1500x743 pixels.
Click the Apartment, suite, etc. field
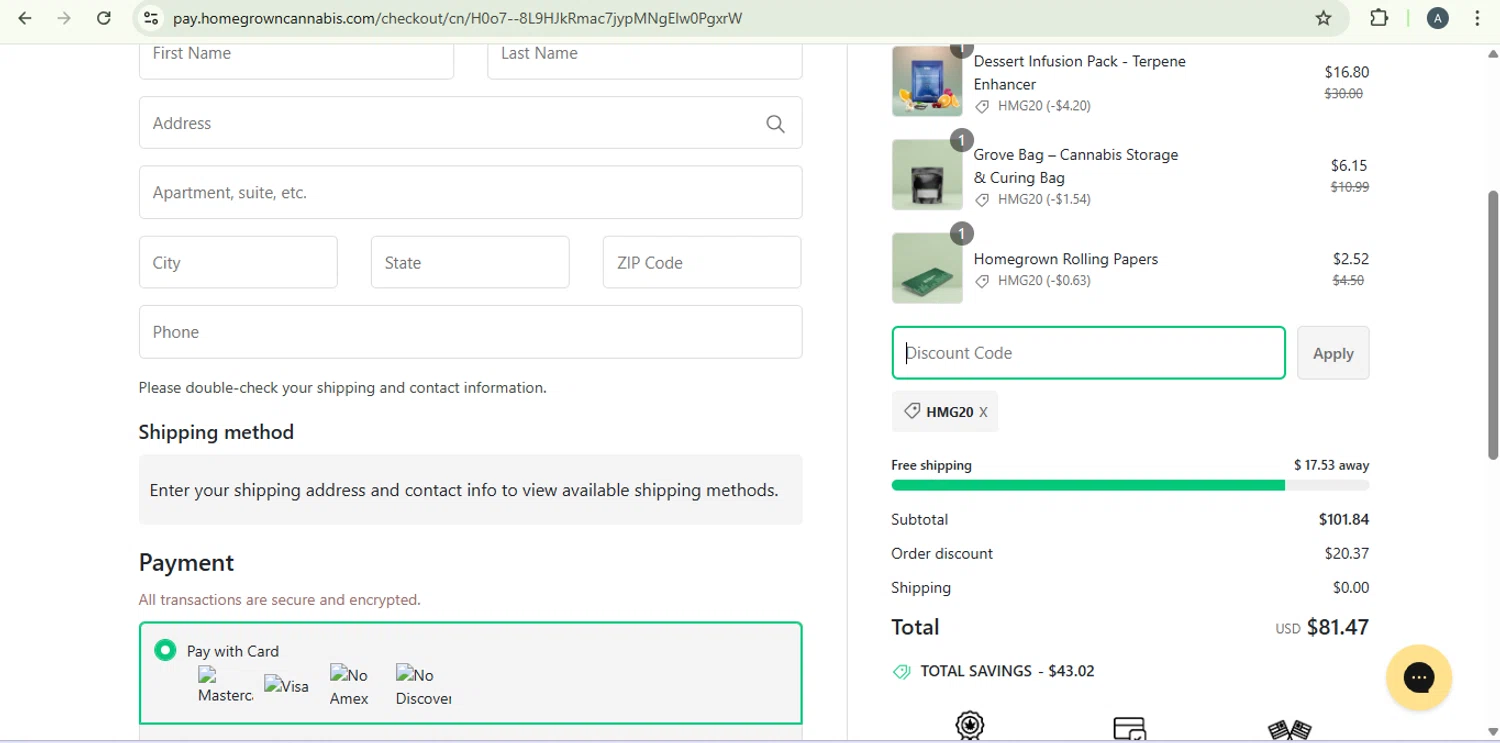[x=470, y=192]
